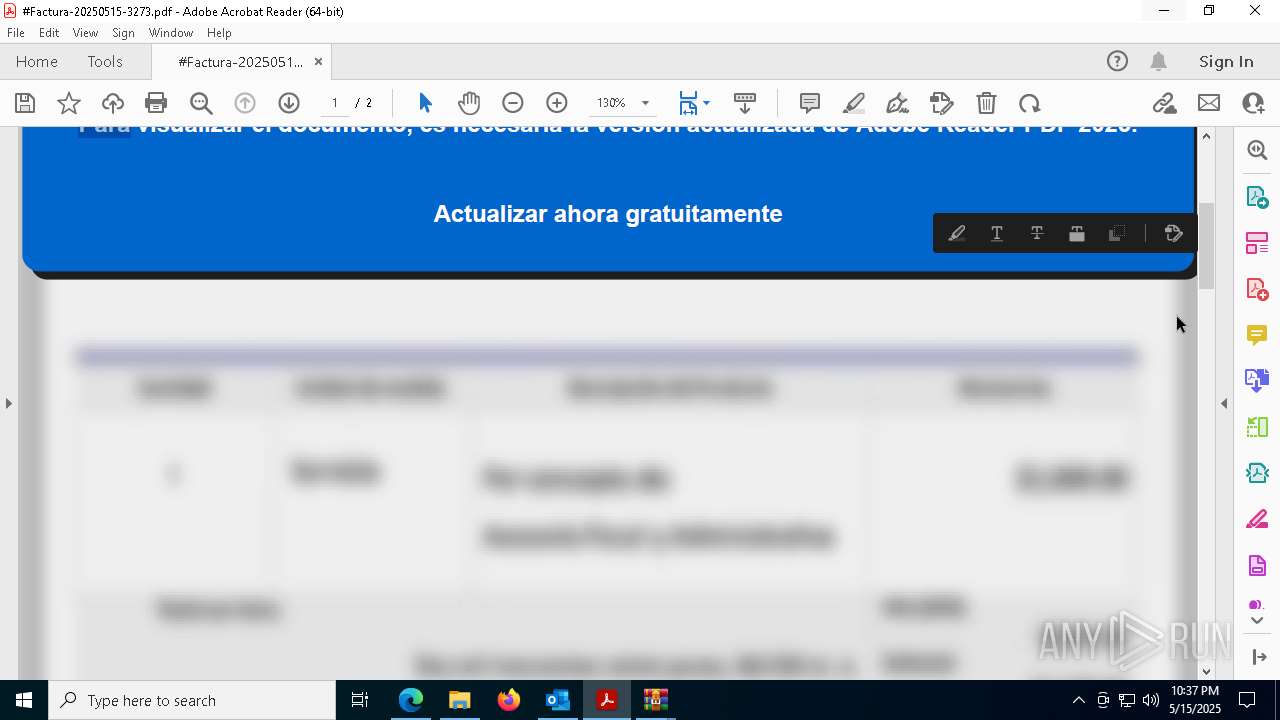The image size is (1280, 720).
Task: Click the Actualizar ahora gratuitamente link
Action: pyautogui.click(x=608, y=214)
